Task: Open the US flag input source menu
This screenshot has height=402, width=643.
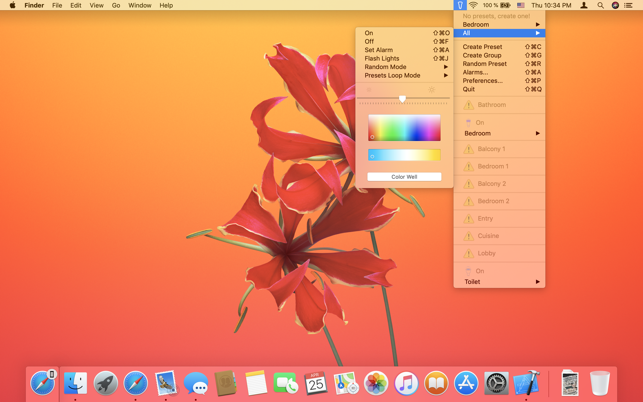Action: pyautogui.click(x=521, y=5)
